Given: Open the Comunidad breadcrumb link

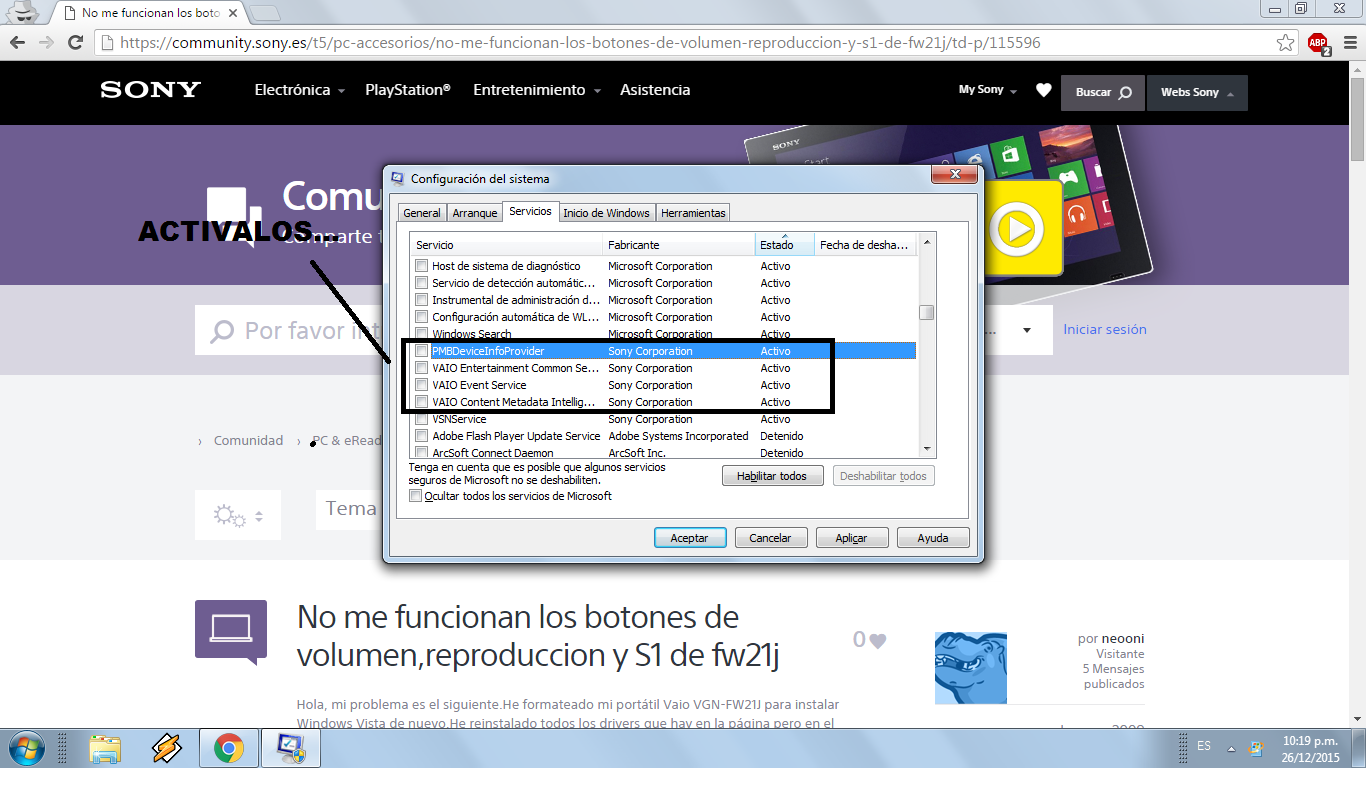Looking at the screenshot, I should click(x=248, y=440).
